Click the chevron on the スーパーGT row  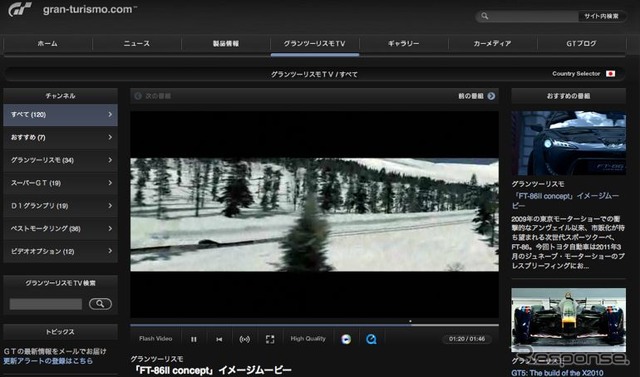(110, 183)
